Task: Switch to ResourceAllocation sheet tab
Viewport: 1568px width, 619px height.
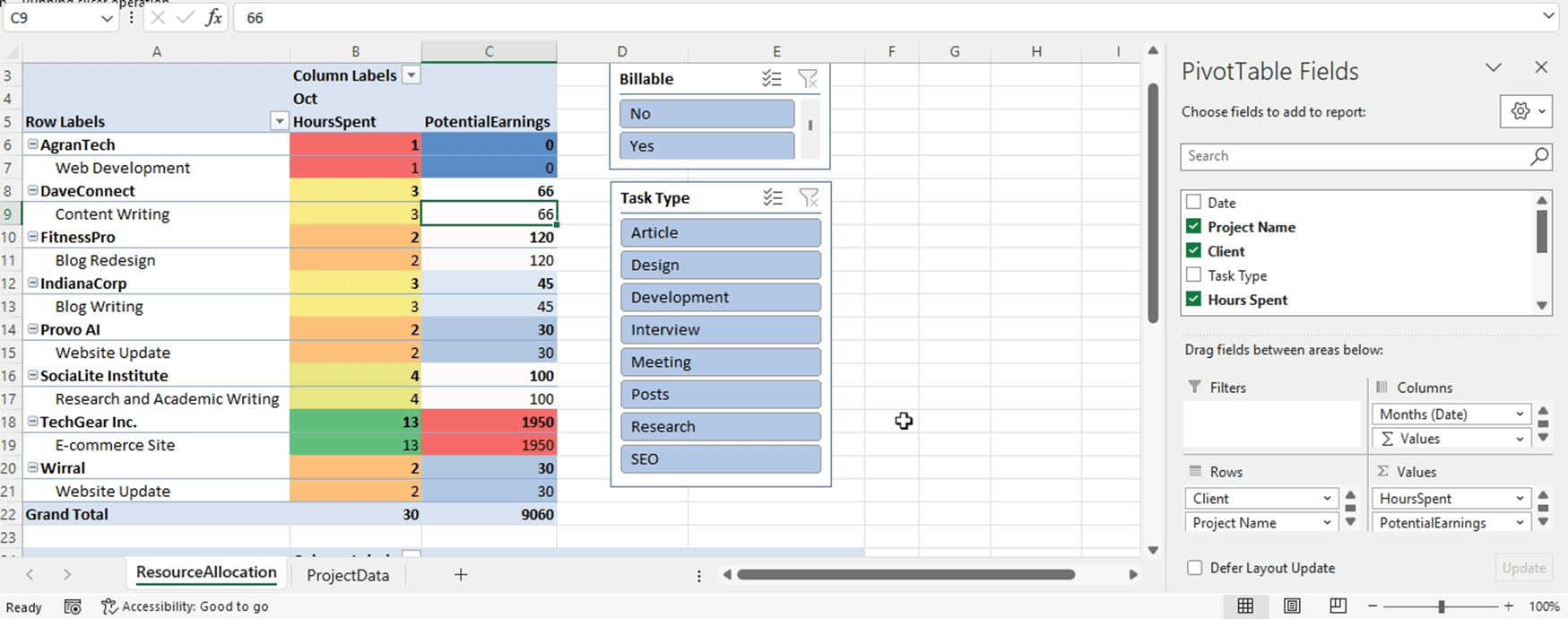Action: point(206,572)
